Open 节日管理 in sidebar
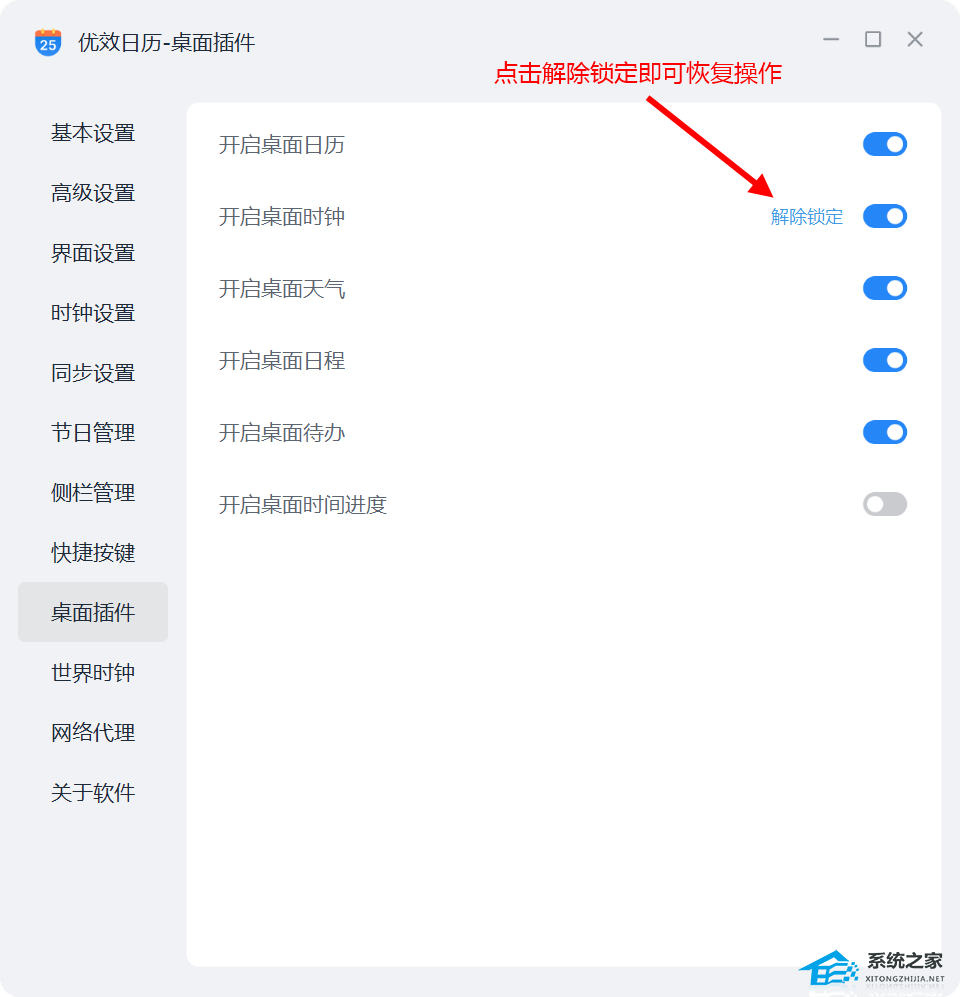 click(93, 433)
